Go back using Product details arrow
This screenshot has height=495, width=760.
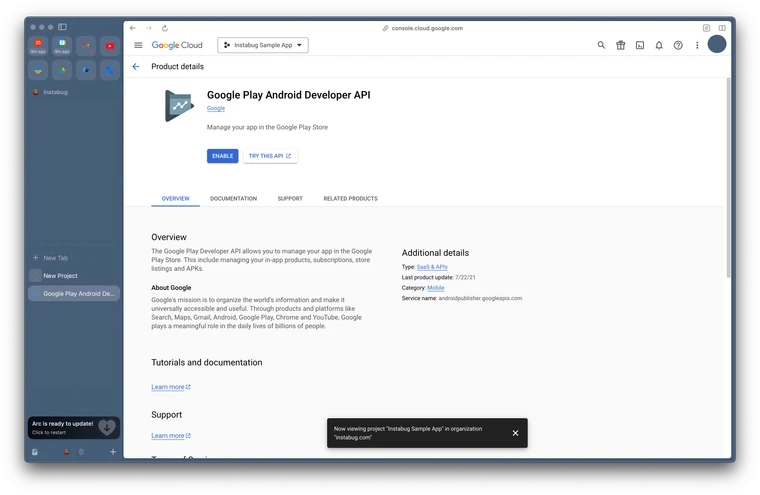136,67
